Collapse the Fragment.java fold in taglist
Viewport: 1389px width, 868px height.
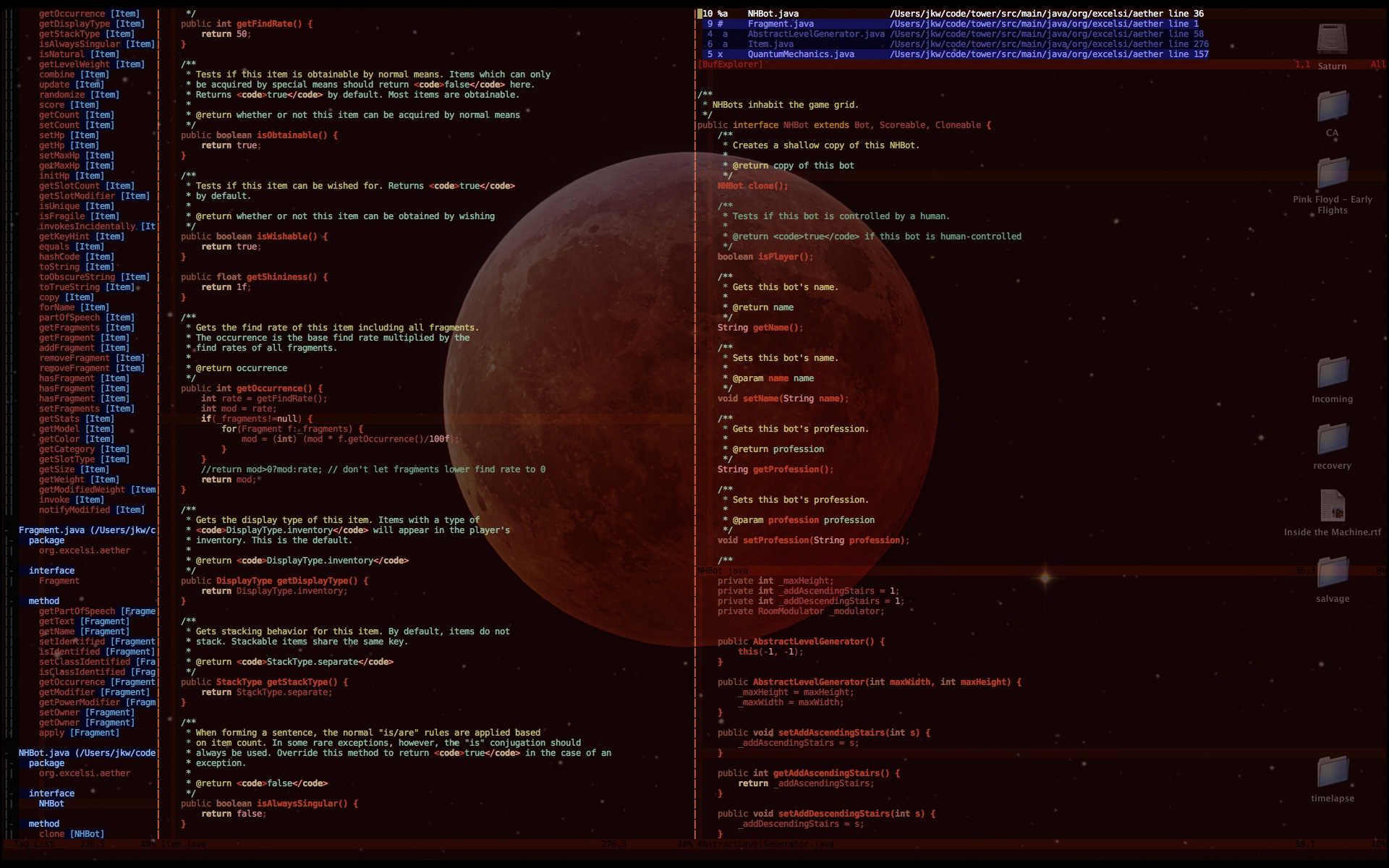[8, 530]
